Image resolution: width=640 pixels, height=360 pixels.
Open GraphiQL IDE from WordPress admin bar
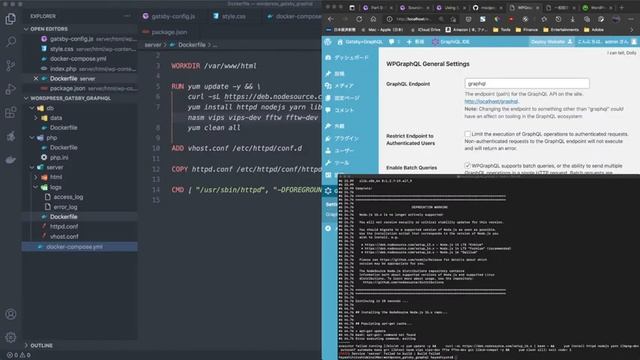(451, 42)
